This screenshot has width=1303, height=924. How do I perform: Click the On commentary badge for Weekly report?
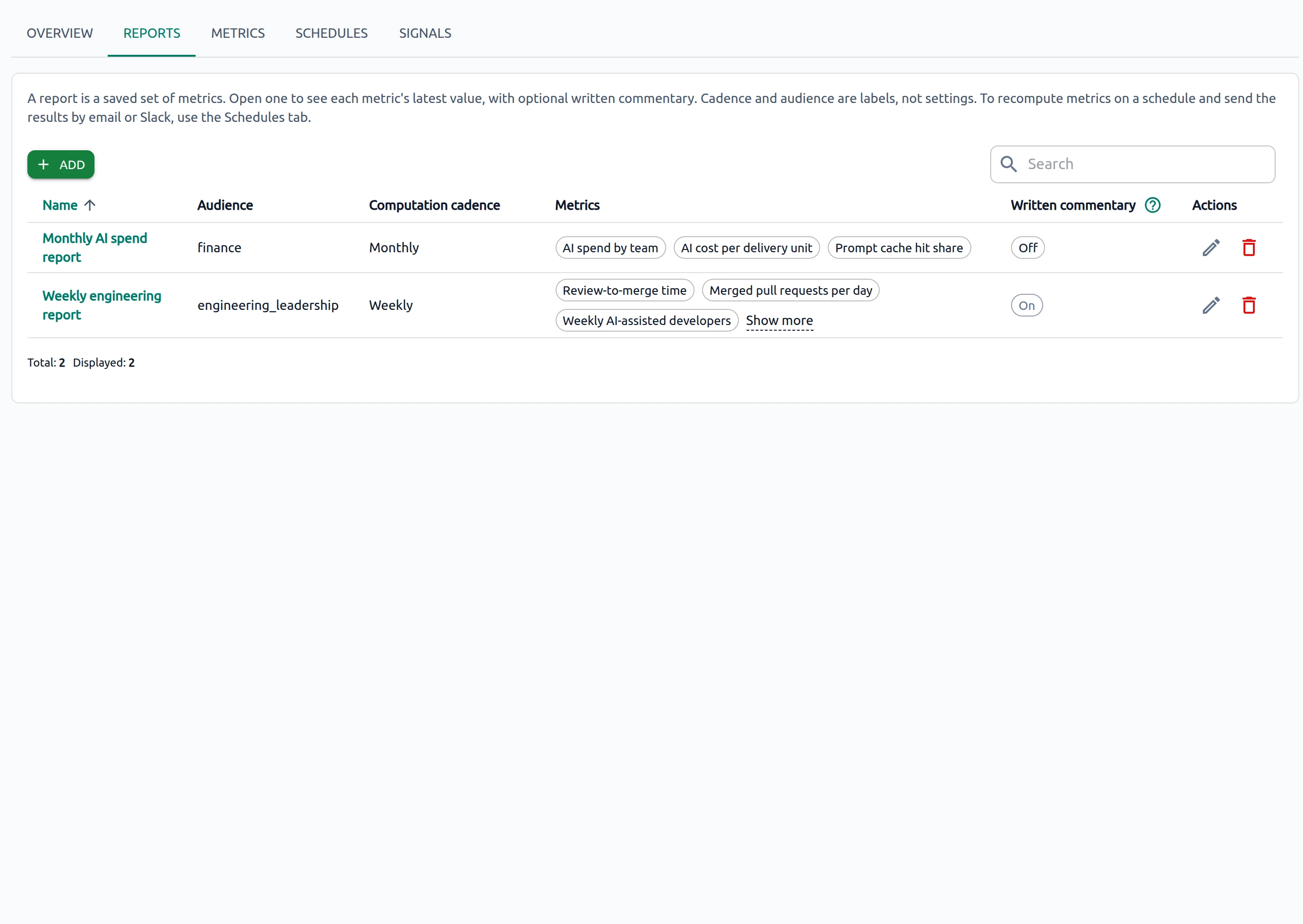pos(1027,306)
